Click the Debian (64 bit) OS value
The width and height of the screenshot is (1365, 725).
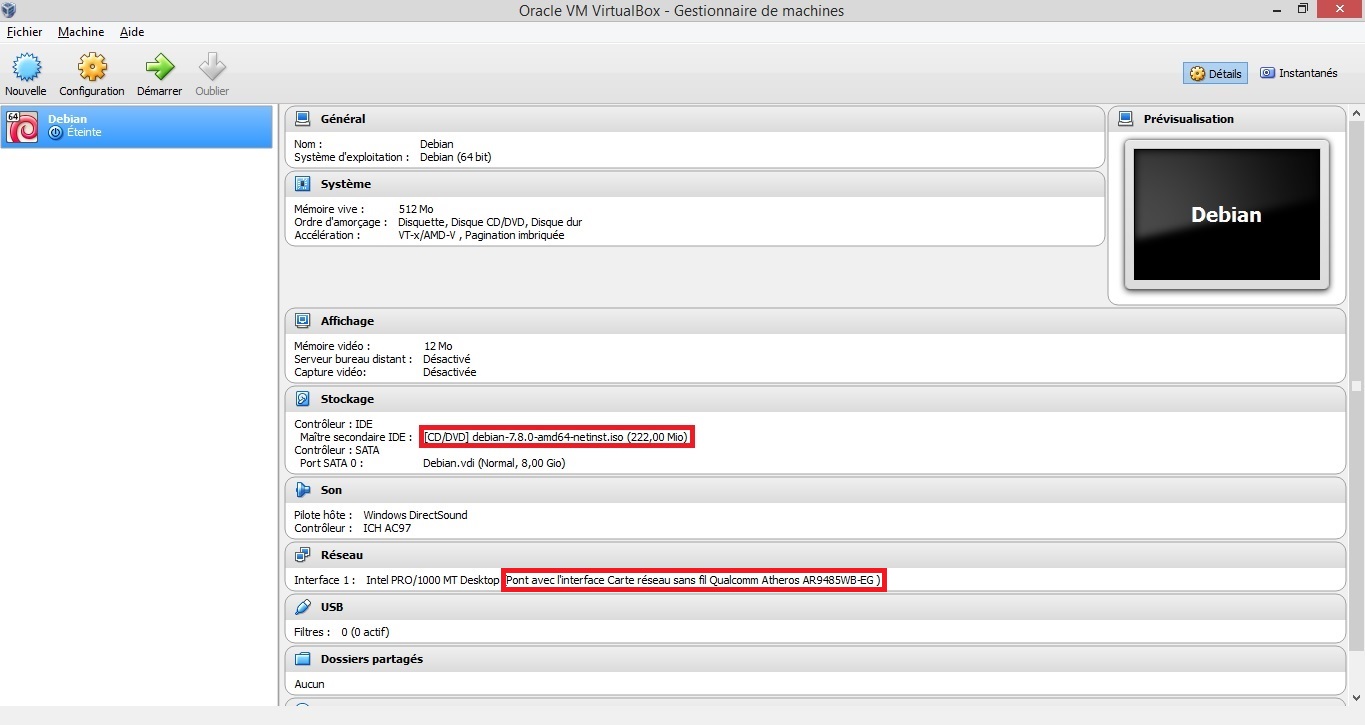pos(455,157)
